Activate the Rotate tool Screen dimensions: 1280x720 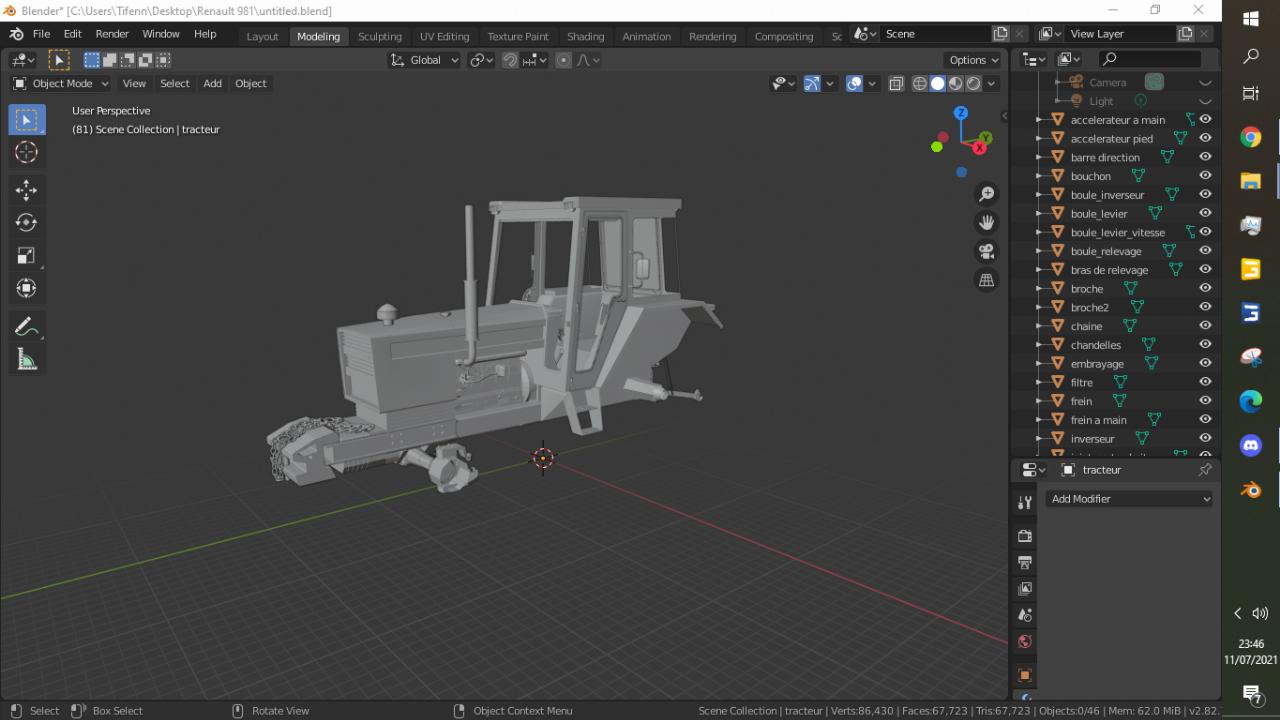tap(27, 222)
